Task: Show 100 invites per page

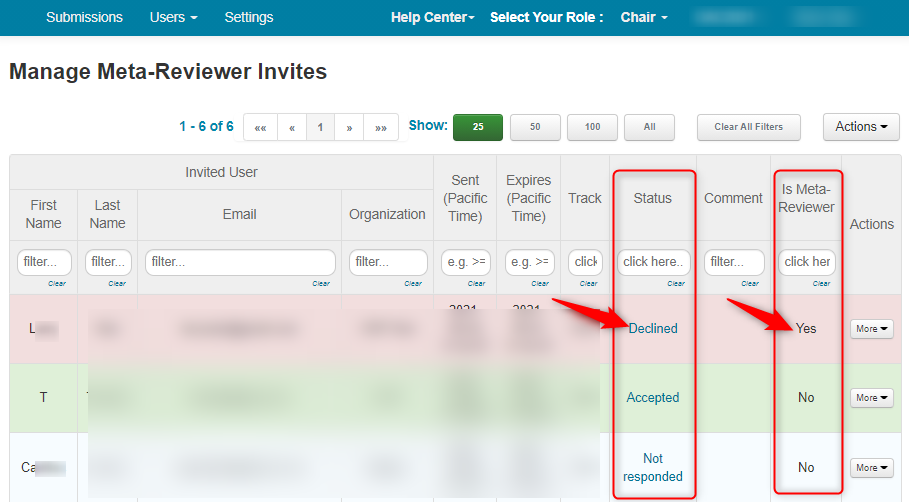Action: [592, 127]
